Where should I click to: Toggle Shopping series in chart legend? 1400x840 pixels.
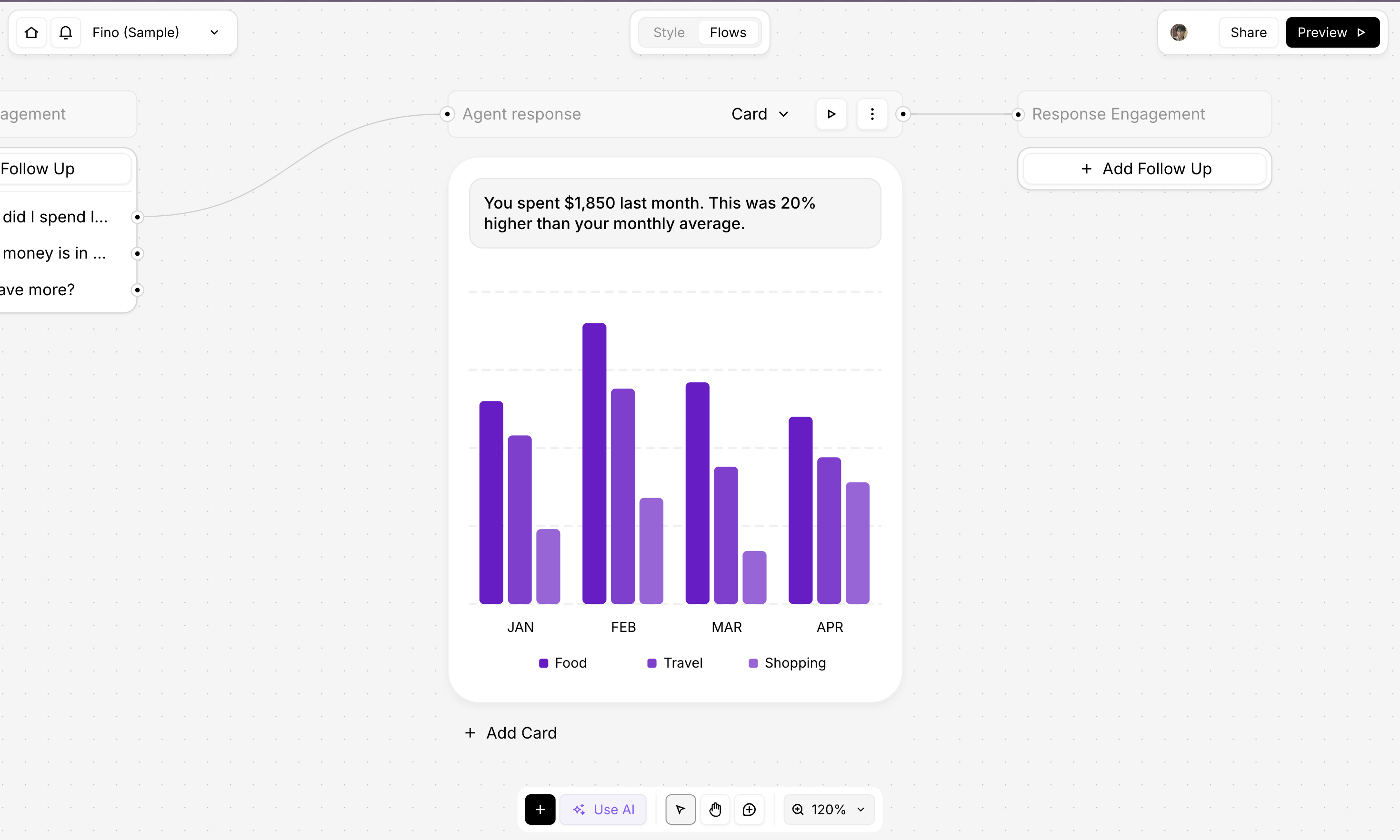787,663
